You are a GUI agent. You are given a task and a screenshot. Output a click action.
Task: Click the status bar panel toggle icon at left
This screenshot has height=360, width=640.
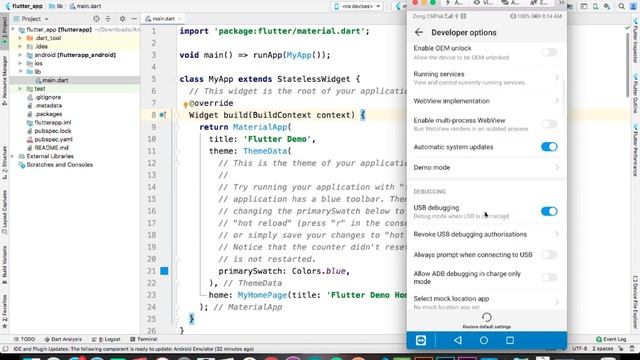5,349
